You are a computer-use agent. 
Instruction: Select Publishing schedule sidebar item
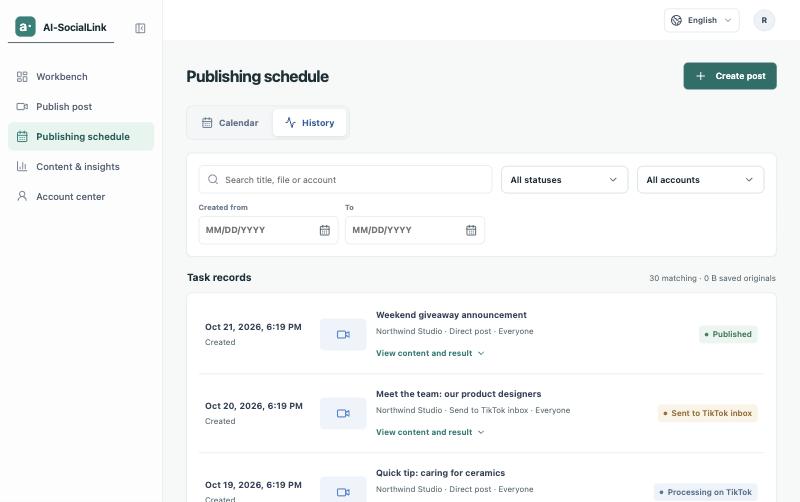(81, 137)
